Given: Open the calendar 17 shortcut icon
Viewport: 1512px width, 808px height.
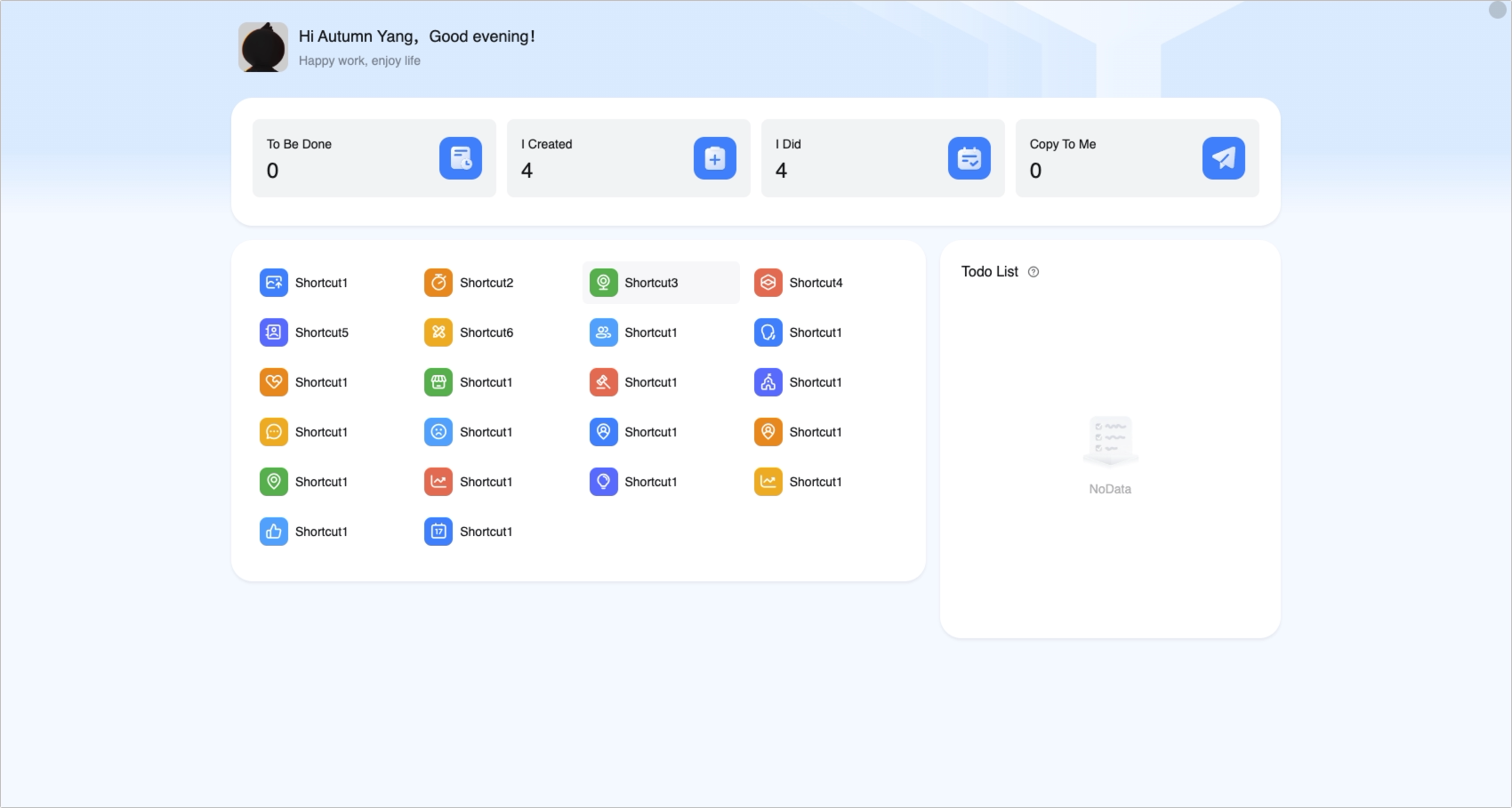Looking at the screenshot, I should tap(438, 532).
